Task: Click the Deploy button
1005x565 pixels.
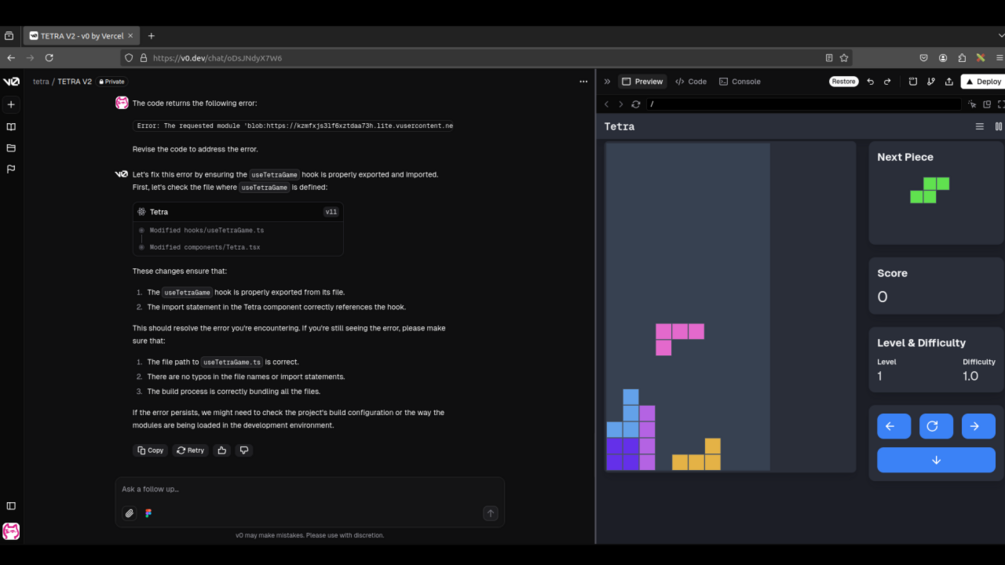Action: (983, 81)
